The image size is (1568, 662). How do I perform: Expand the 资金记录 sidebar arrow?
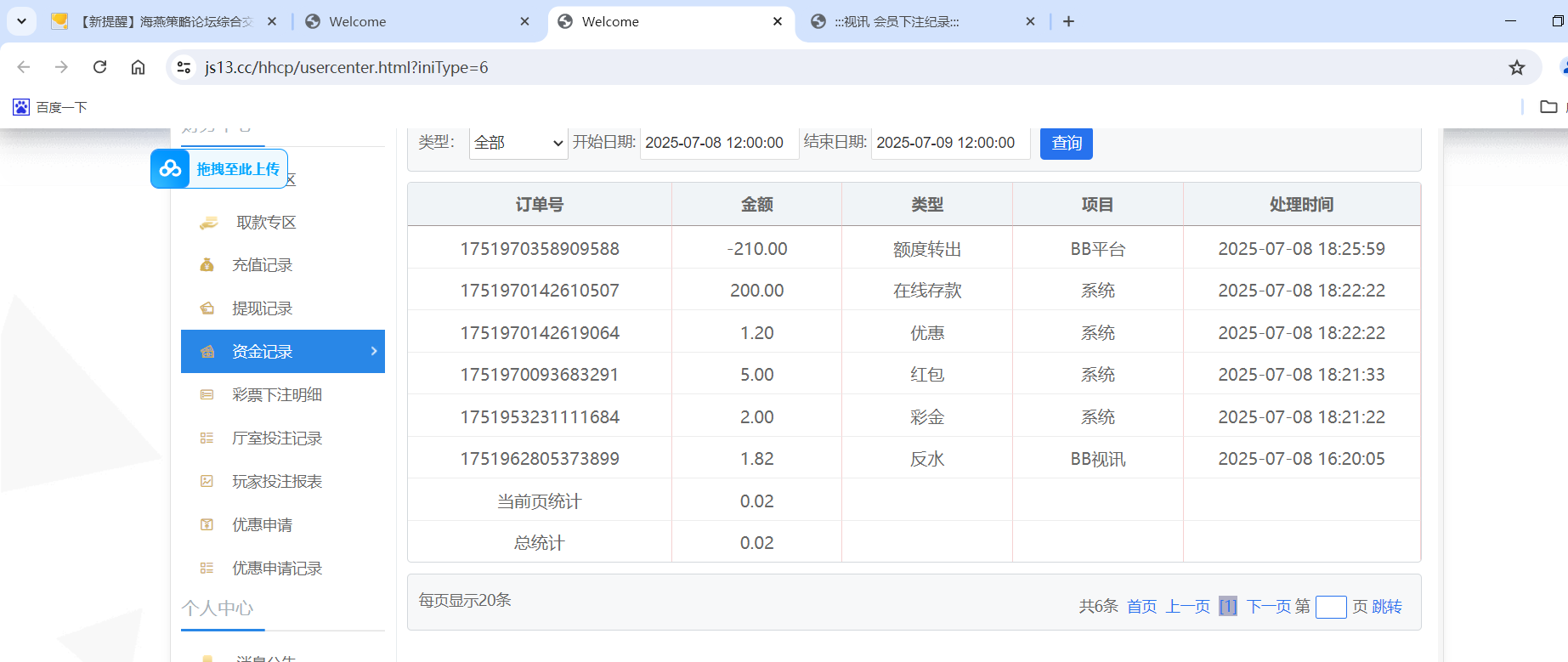[374, 351]
